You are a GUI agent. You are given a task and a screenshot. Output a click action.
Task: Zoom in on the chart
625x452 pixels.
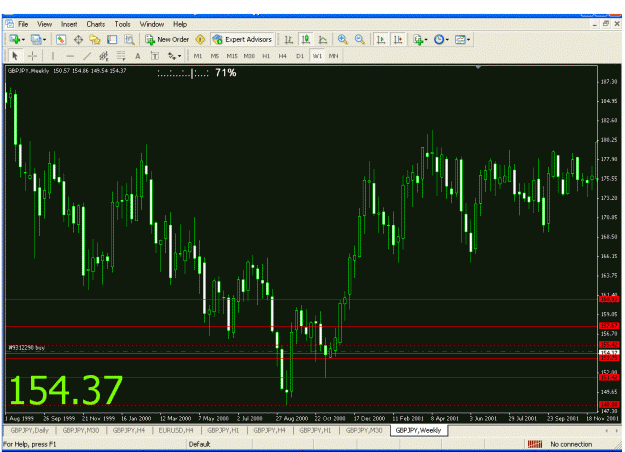click(x=342, y=39)
